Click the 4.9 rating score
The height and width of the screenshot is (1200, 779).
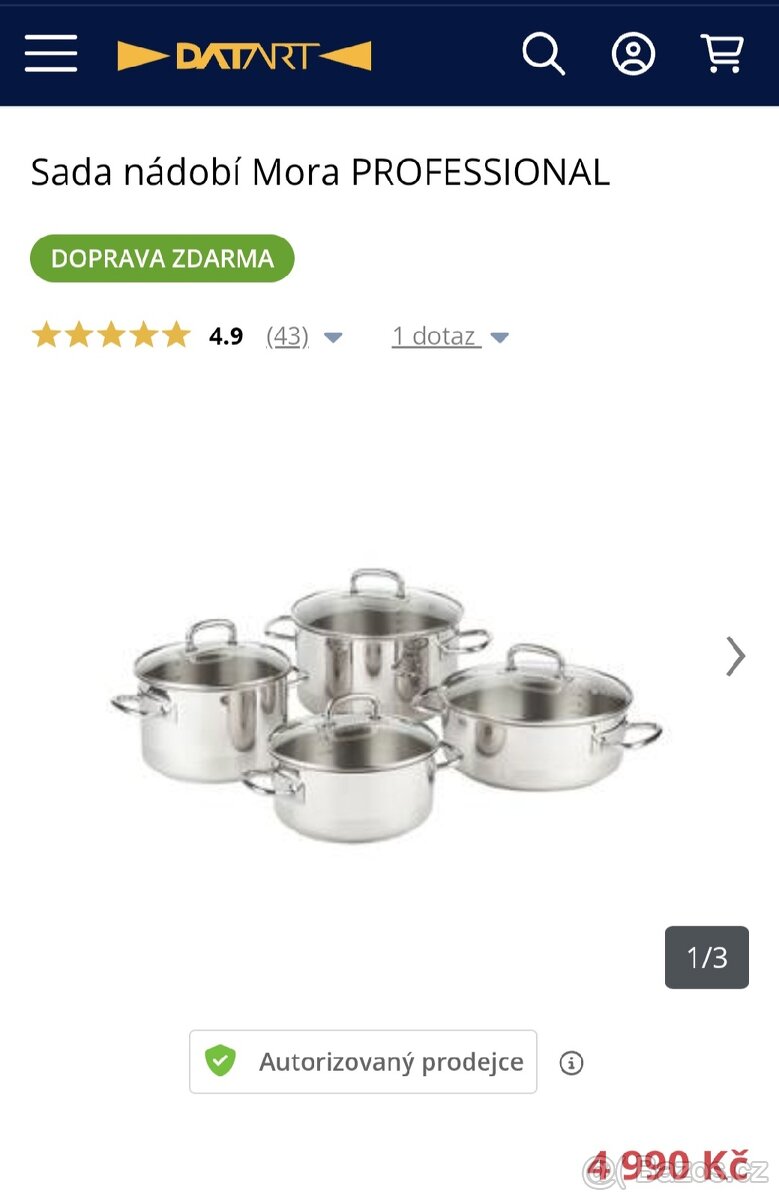226,336
